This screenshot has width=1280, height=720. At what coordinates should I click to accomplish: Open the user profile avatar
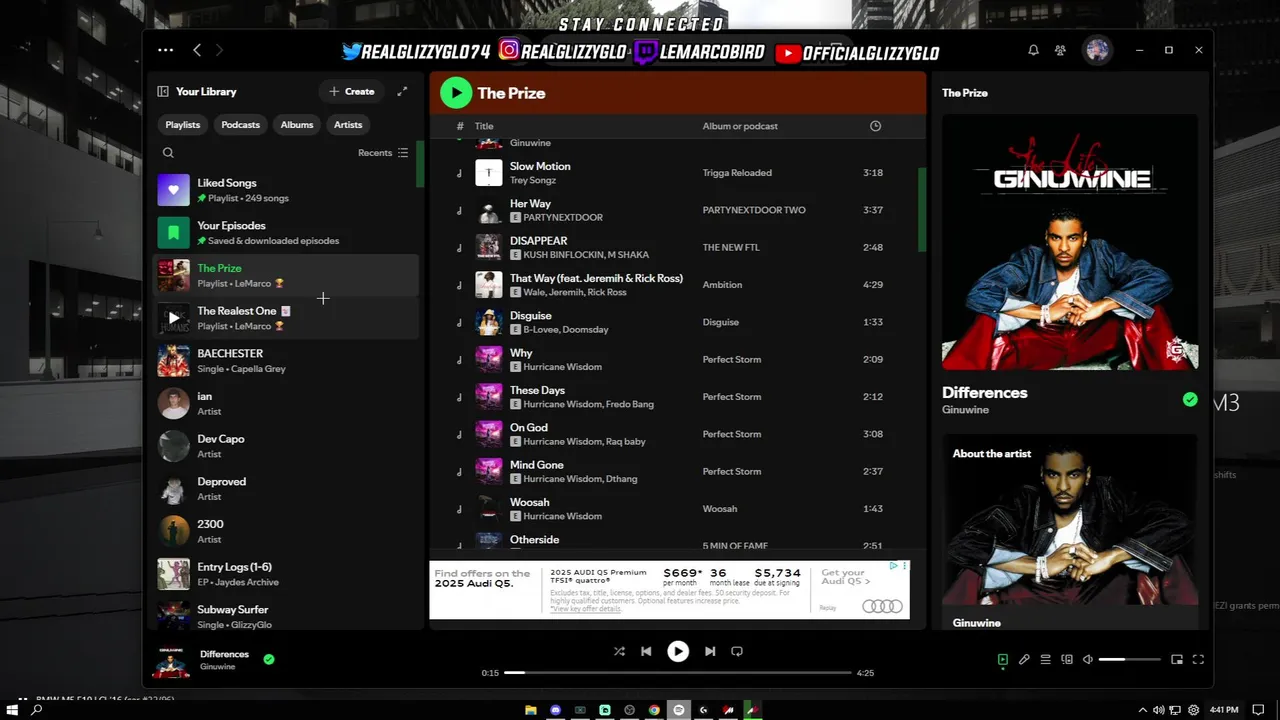pos(1097,50)
